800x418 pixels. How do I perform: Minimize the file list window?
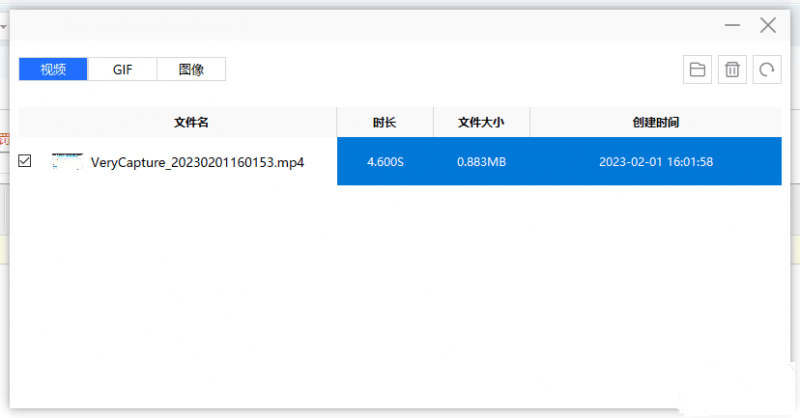point(732,25)
